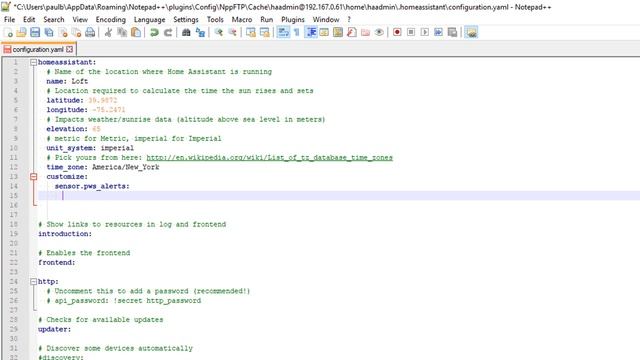This screenshot has height=360, width=640.
Task: Open the Folder as Workspace icon
Action: click(x=366, y=32)
